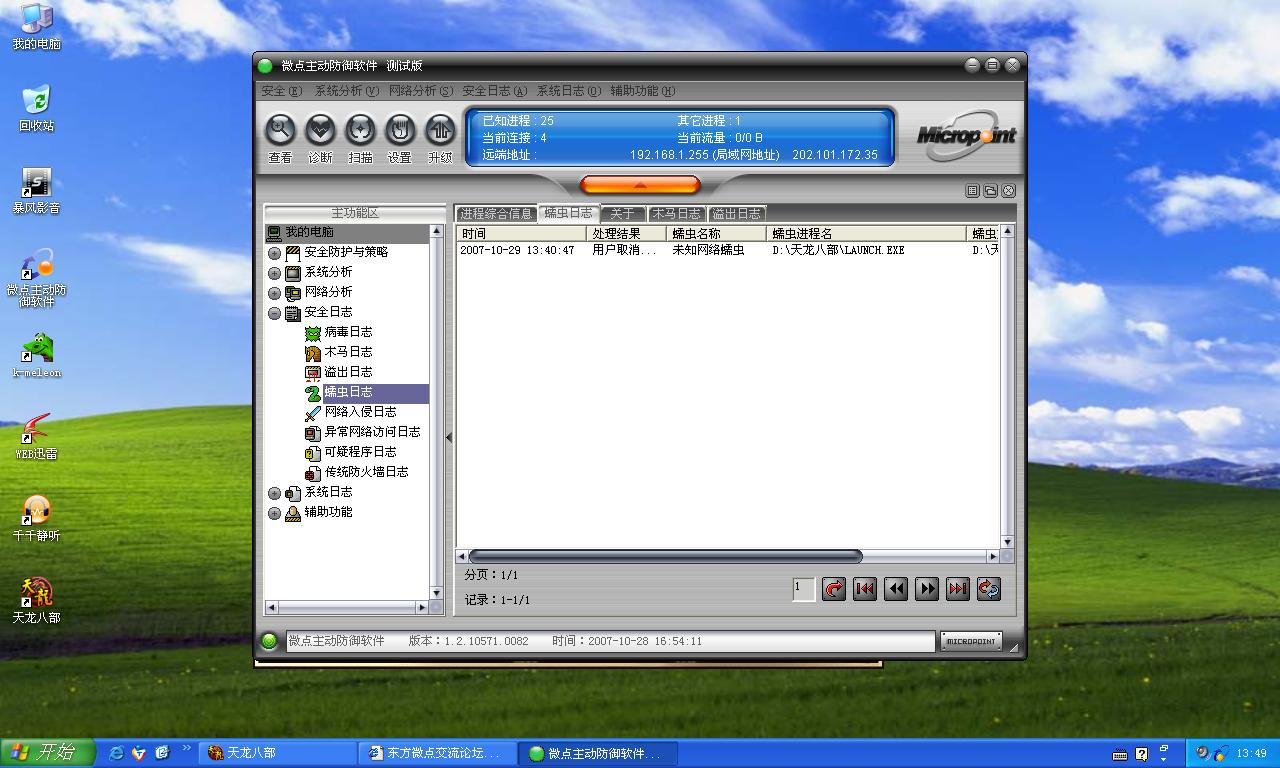Click the refresh records button

(989, 589)
